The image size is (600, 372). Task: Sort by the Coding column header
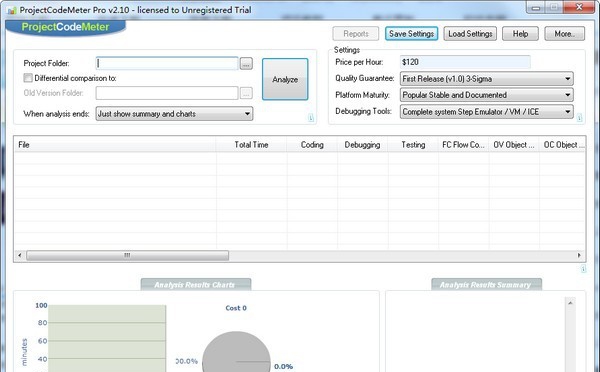[312, 145]
